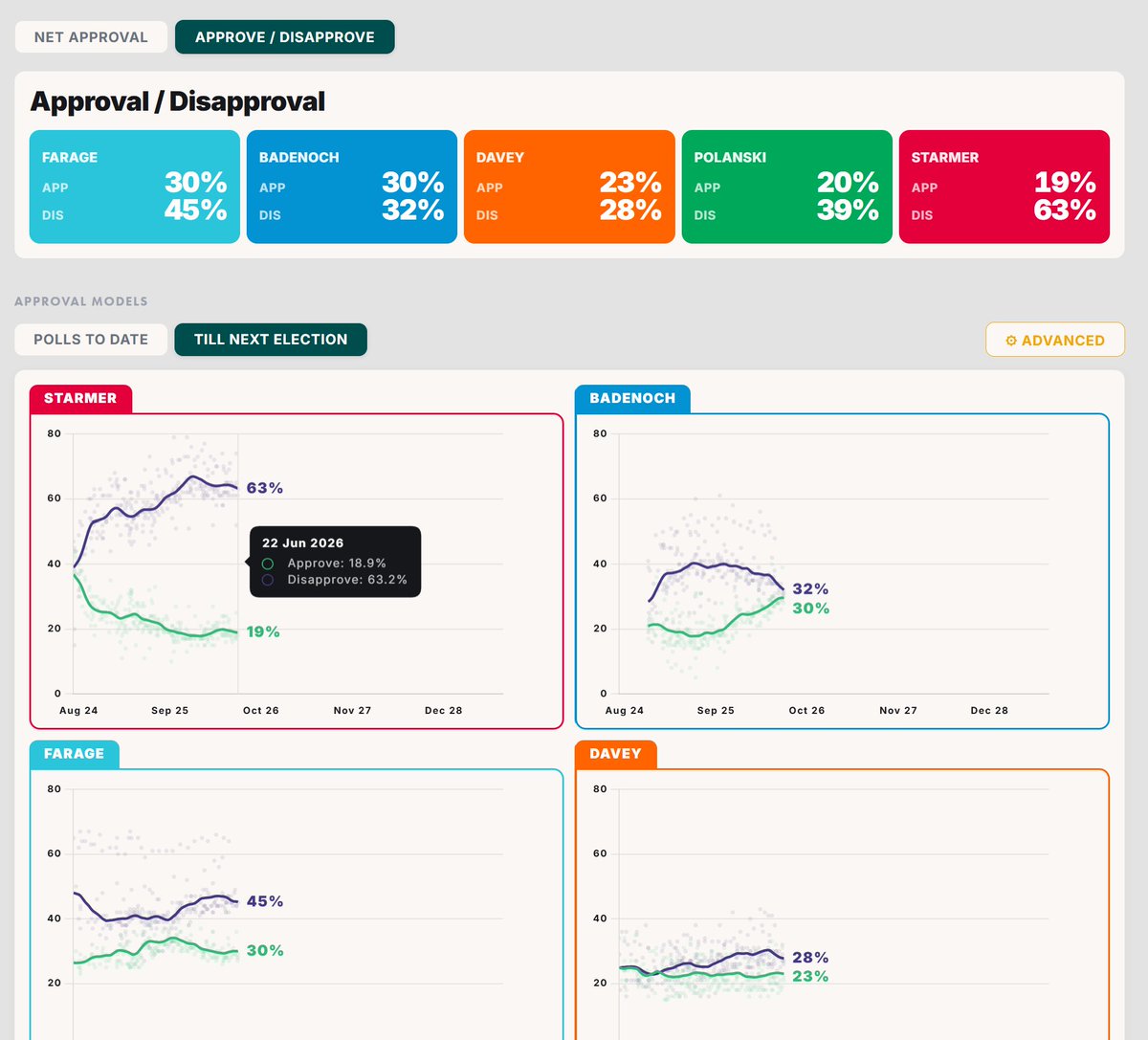Click Badenoch's 30% approve line label
1148x1040 pixels.
[x=810, y=609]
